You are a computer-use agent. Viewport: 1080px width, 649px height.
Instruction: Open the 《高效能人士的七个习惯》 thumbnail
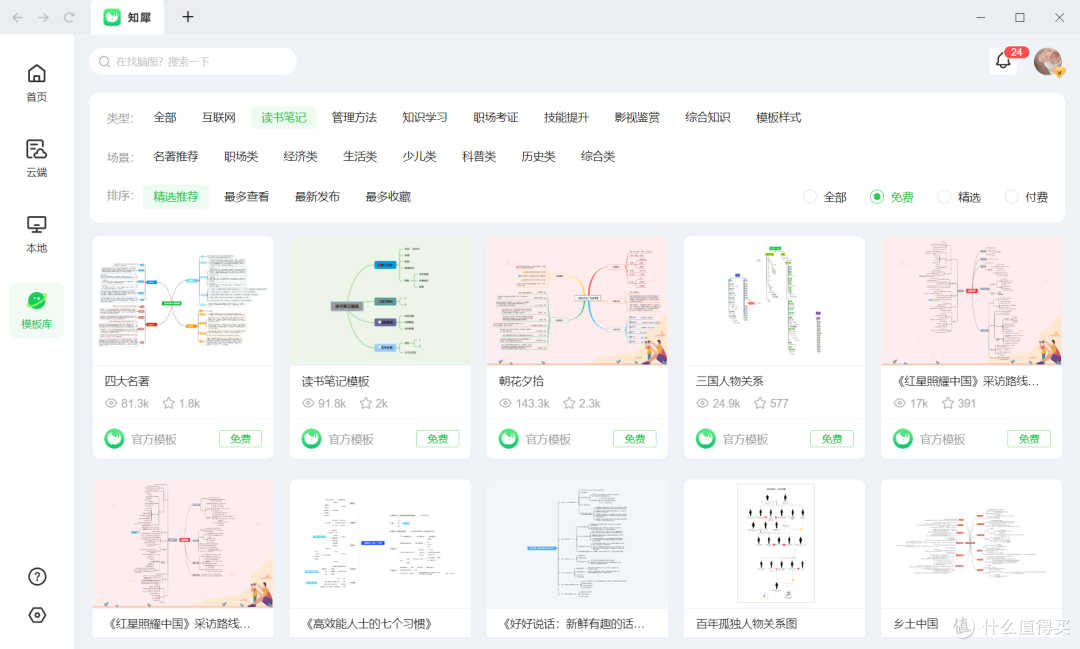380,544
